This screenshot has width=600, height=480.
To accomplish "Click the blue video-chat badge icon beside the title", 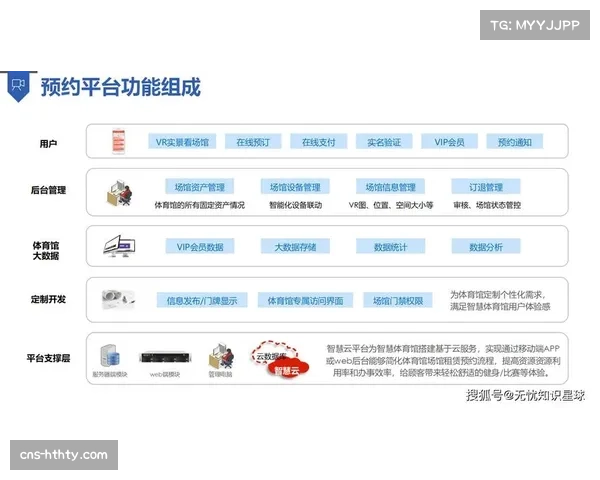I will 18,87.
